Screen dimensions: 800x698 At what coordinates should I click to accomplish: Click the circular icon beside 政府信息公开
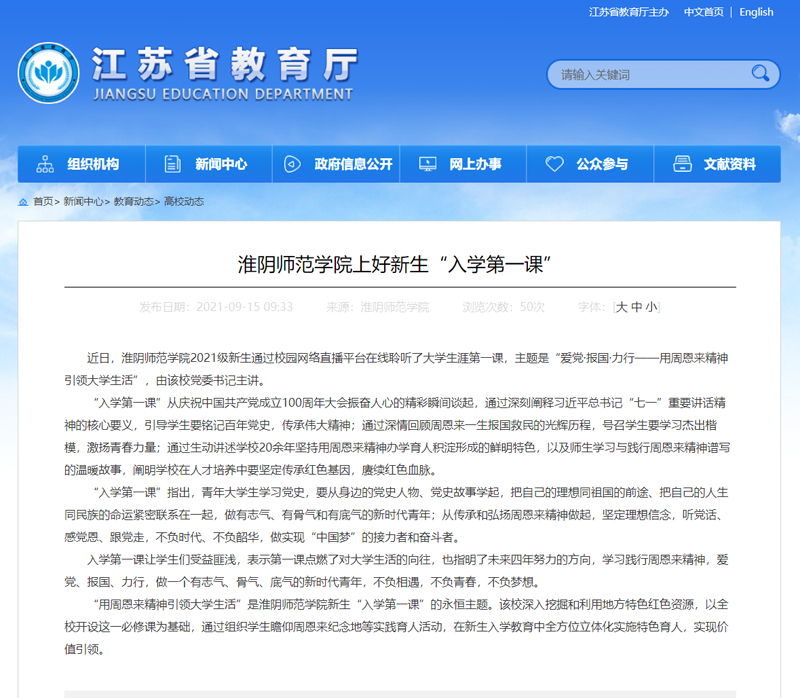coord(292,164)
